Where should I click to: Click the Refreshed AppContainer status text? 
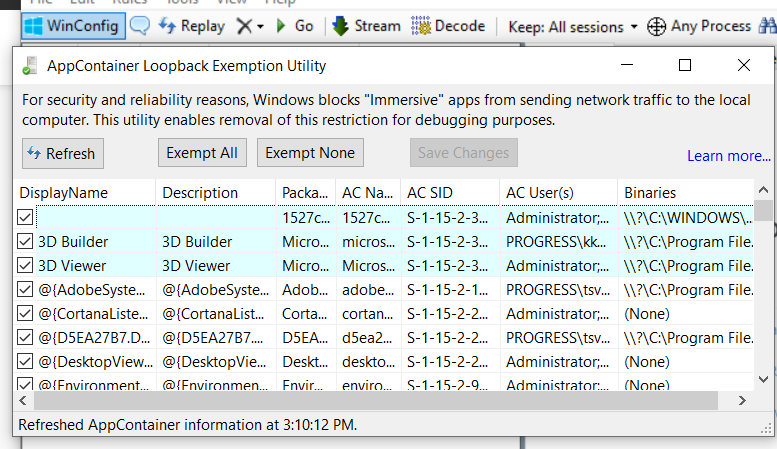pos(187,425)
